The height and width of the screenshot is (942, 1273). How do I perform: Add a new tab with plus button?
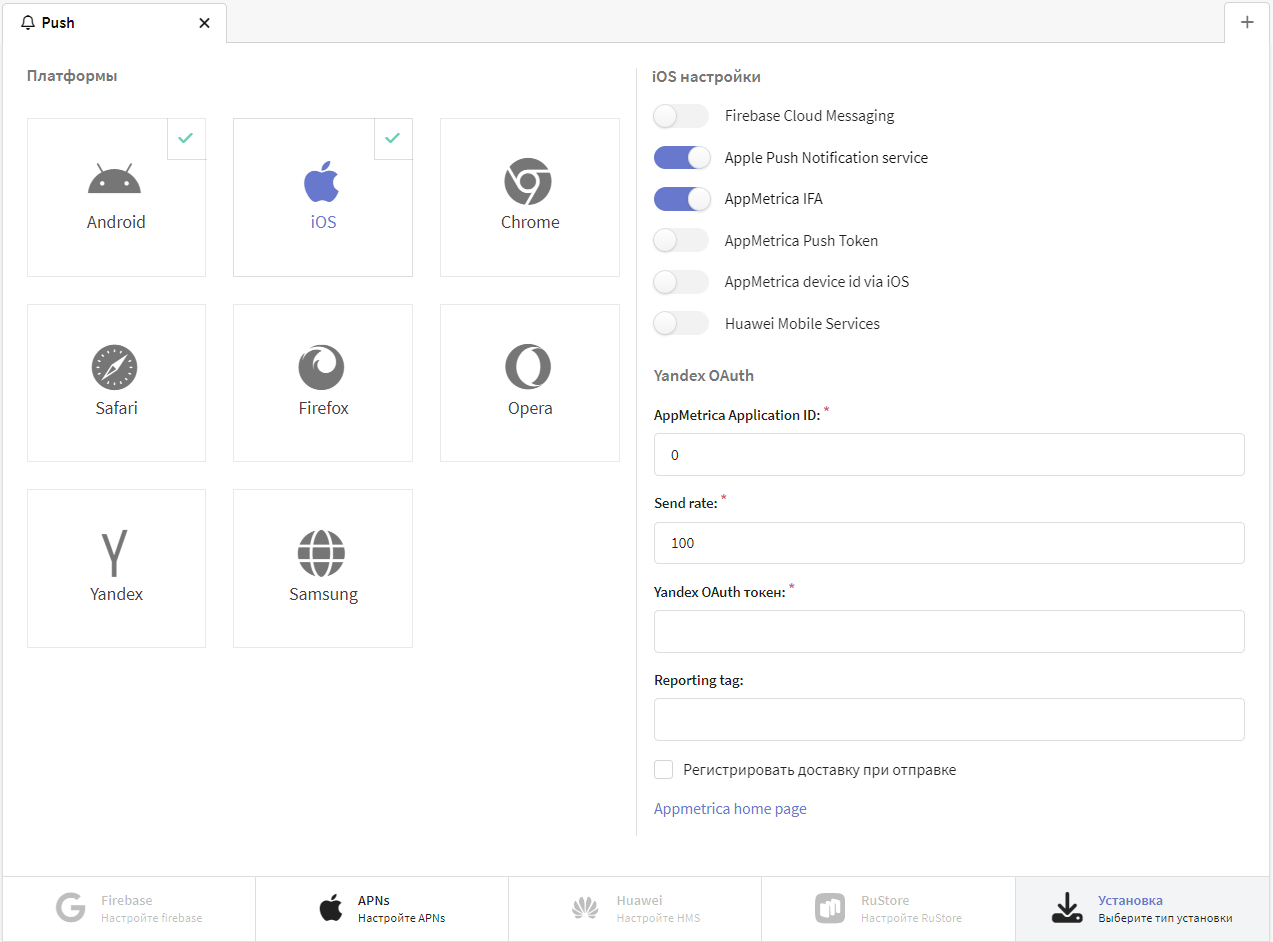point(1247,22)
